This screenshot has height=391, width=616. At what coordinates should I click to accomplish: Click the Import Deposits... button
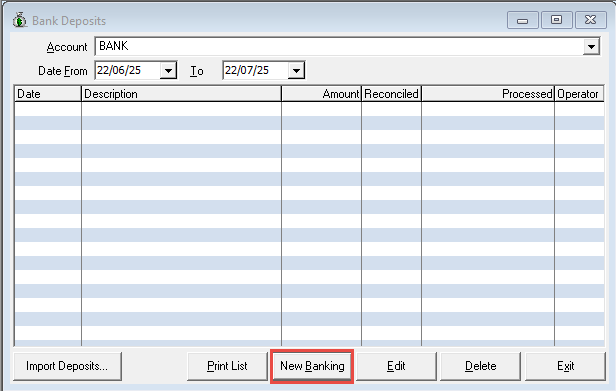point(68,366)
